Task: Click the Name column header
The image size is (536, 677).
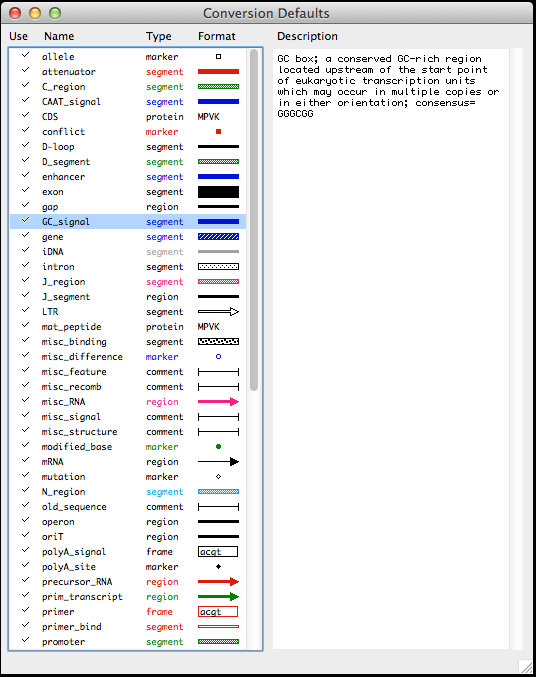Action: (59, 36)
